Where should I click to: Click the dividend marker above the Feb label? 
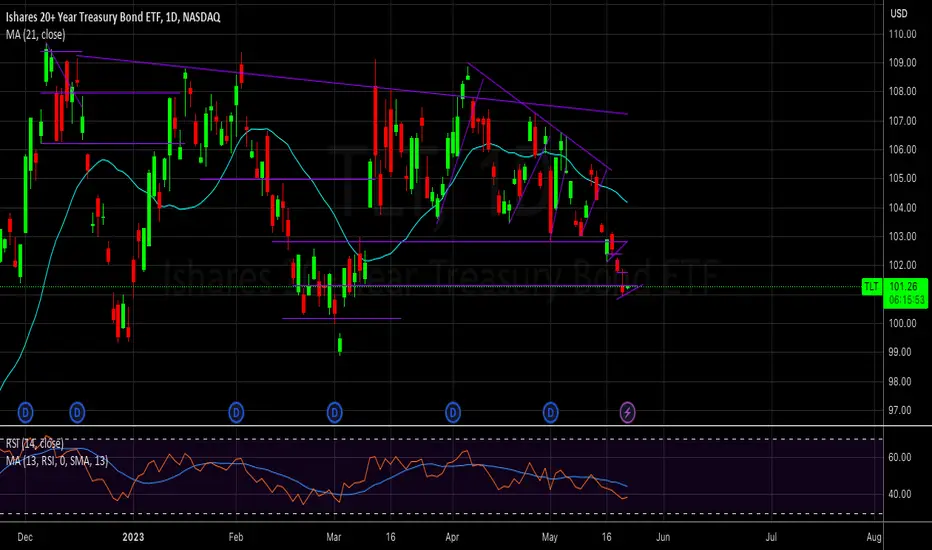[236, 412]
